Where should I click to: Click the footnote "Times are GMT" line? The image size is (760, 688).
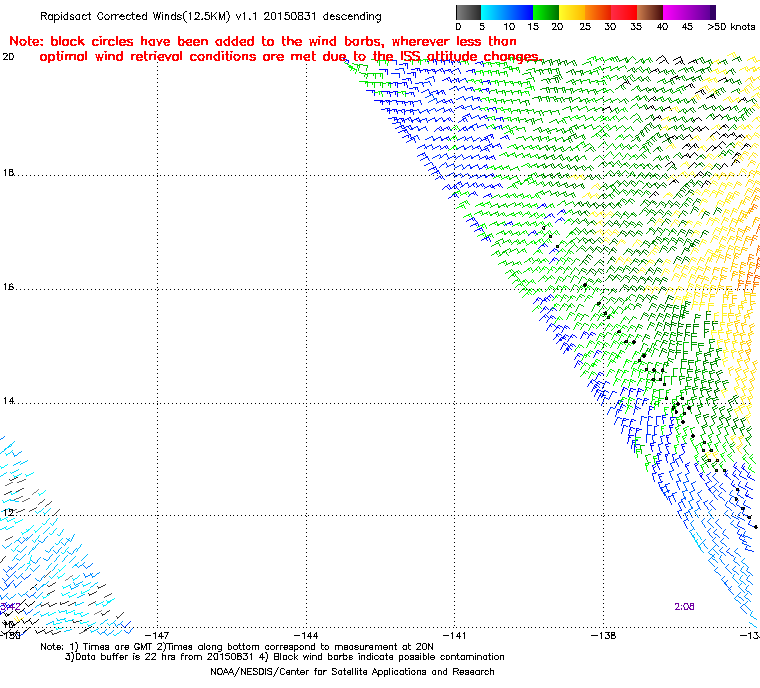[x=237, y=647]
